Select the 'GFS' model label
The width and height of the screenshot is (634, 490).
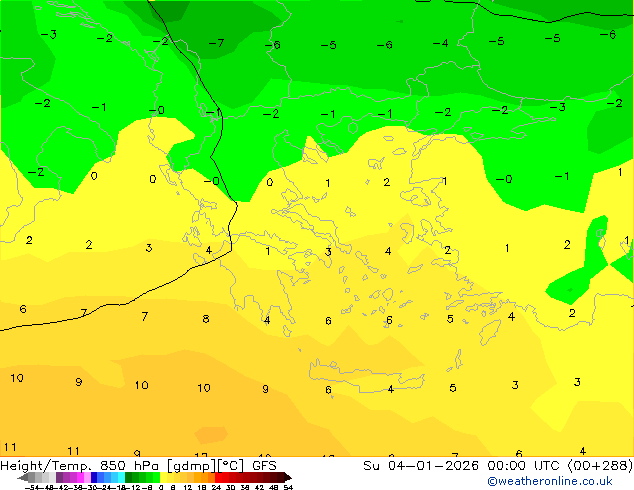point(264,466)
